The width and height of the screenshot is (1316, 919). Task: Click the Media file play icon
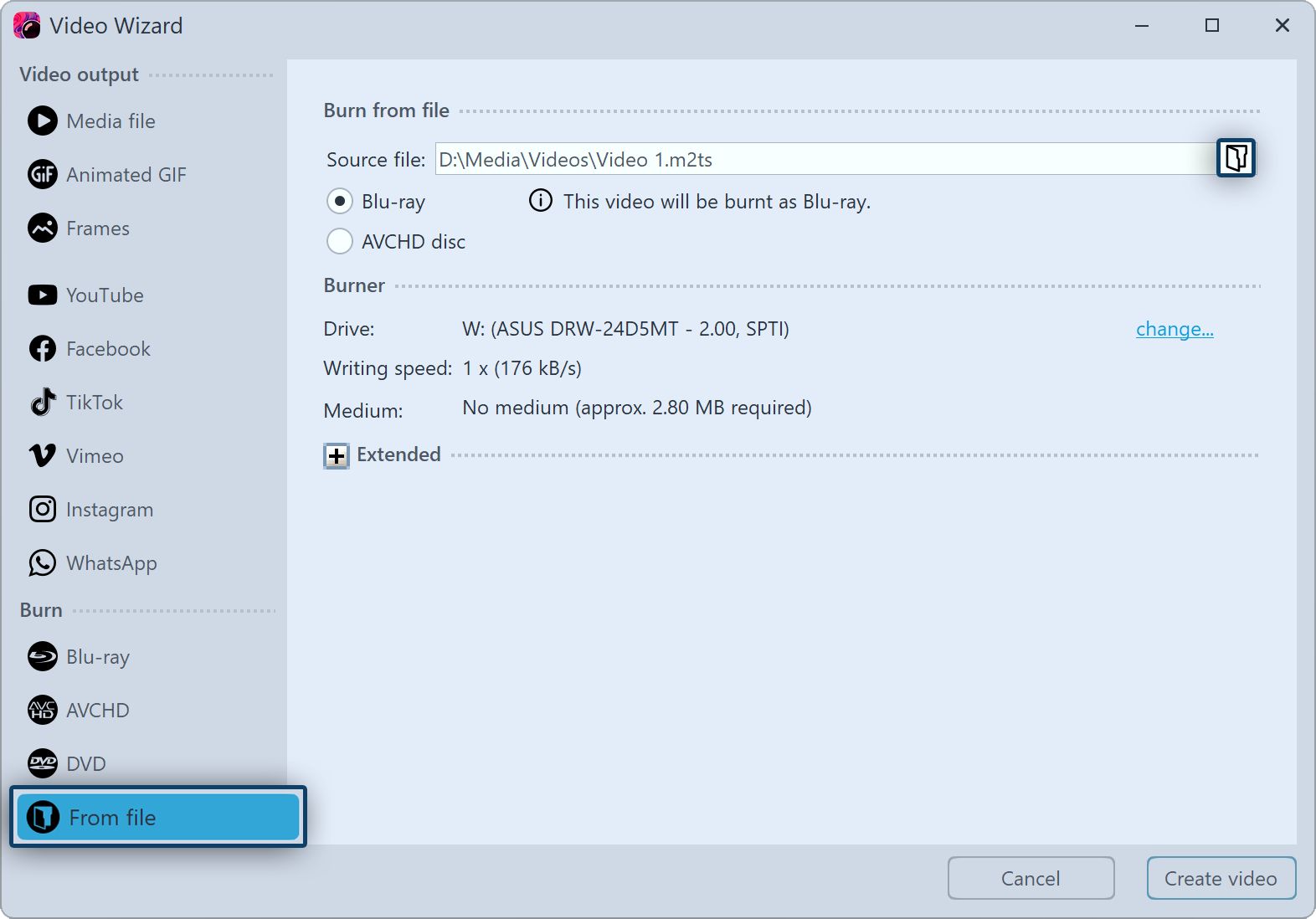[x=43, y=121]
